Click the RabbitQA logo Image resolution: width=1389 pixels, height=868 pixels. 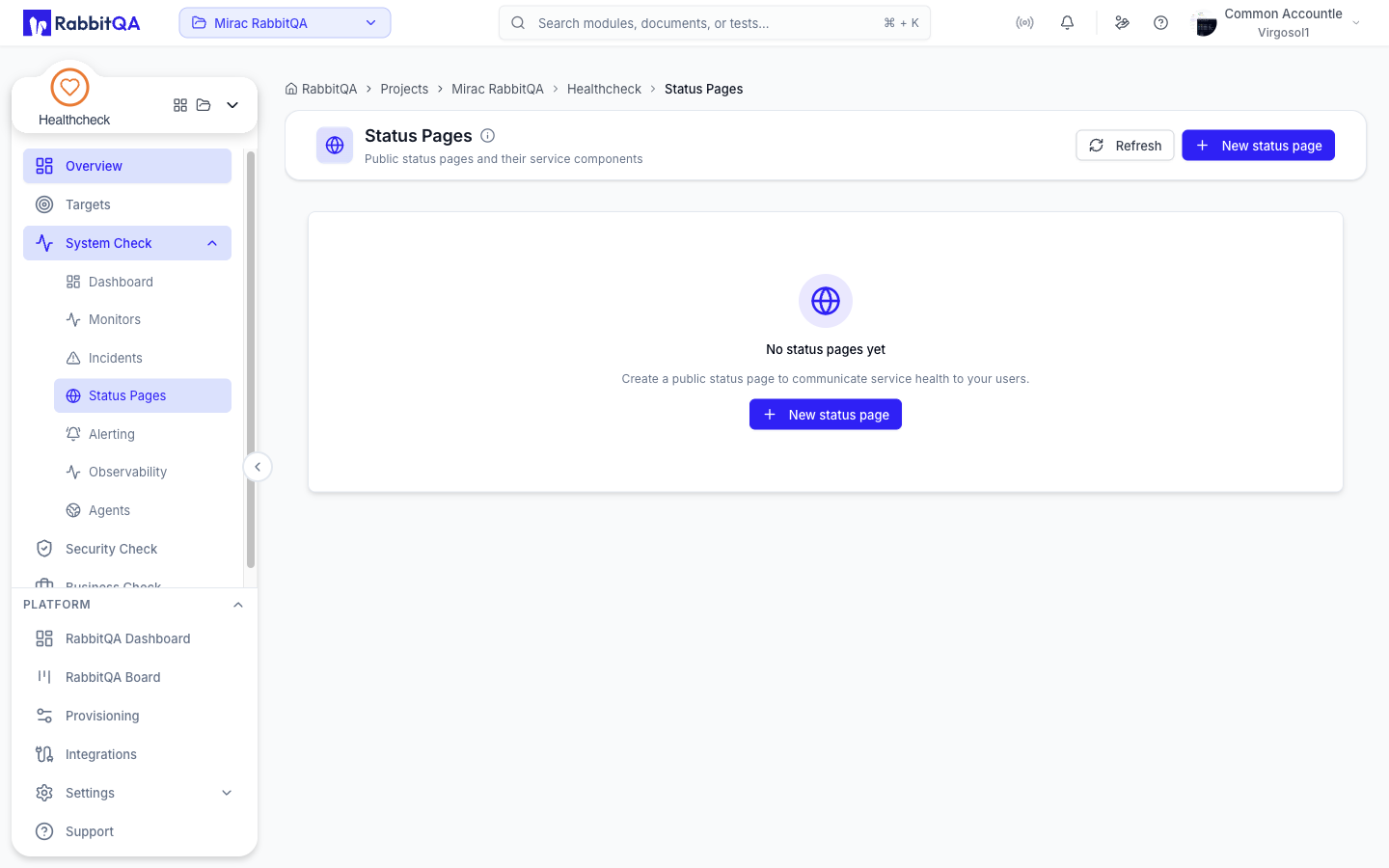pos(82,23)
